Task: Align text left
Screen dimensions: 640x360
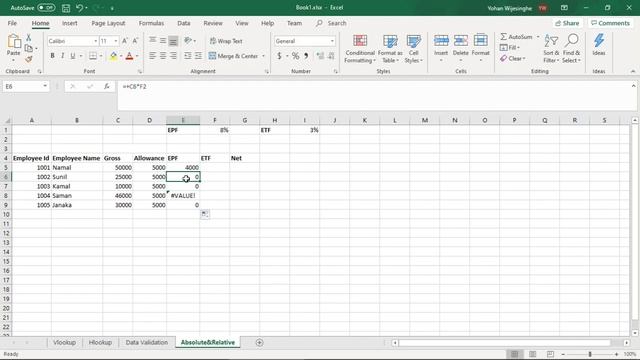Action: pyautogui.click(x=152, y=56)
